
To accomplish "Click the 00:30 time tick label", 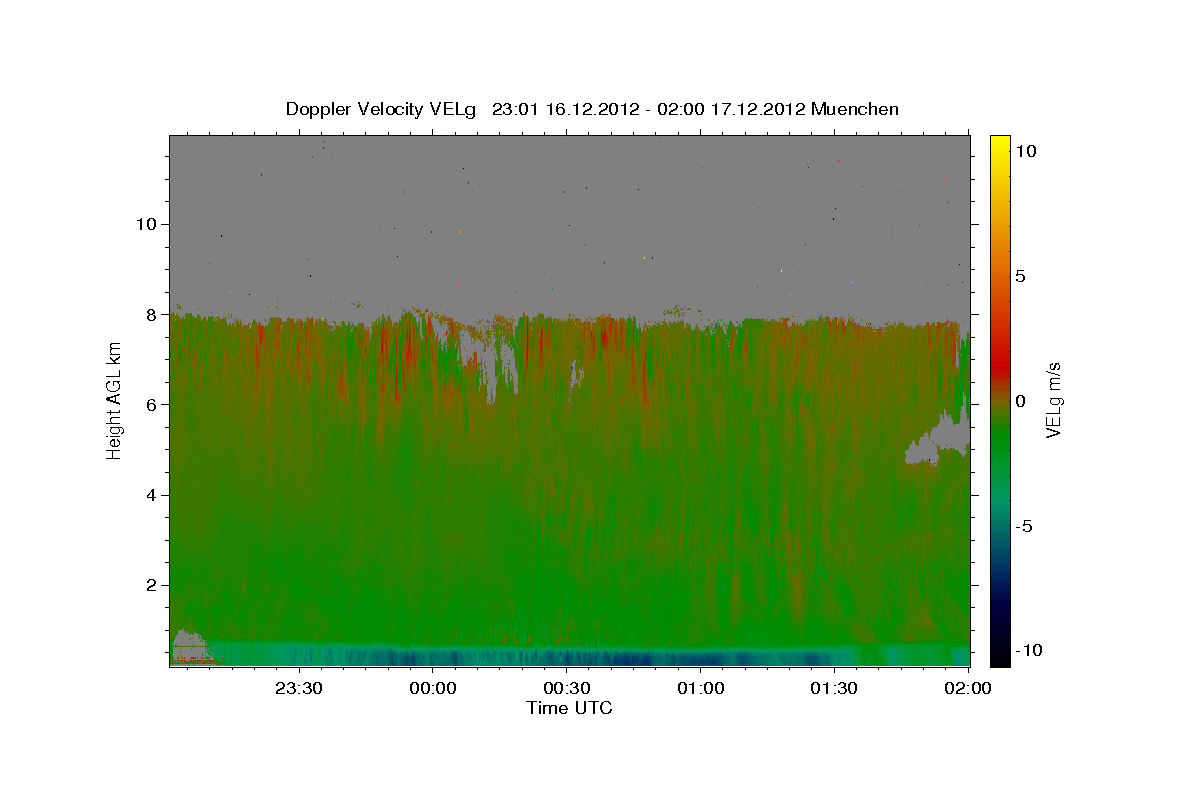I will [566, 688].
